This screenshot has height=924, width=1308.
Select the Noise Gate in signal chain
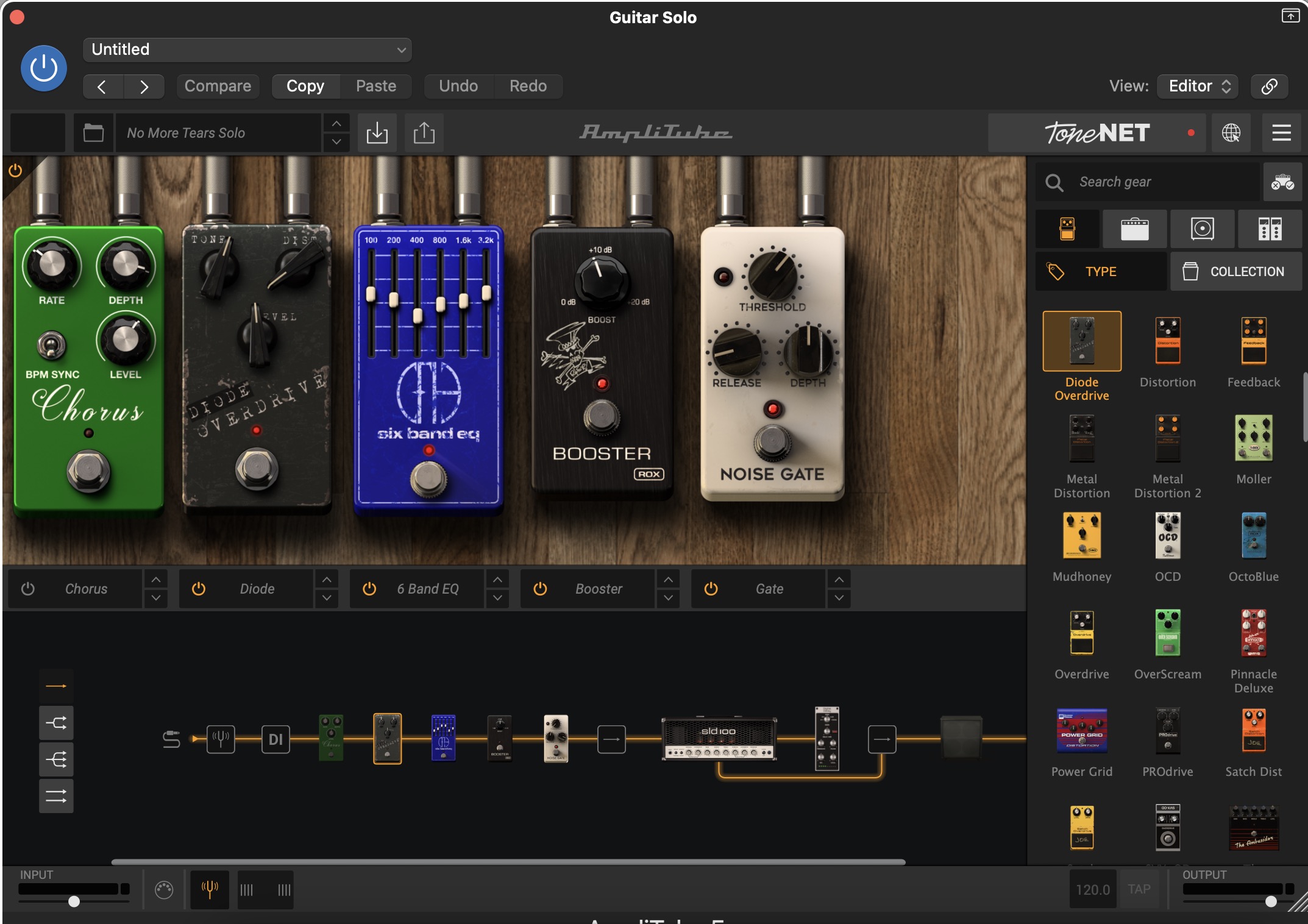pyautogui.click(x=556, y=738)
